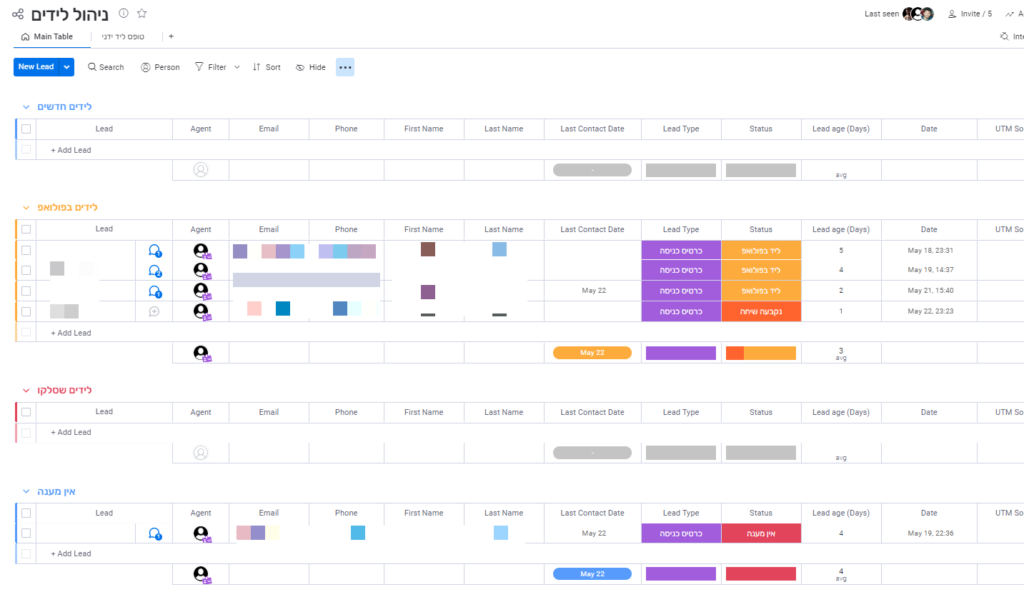Select all leads in the לידים בפולואפ group

click(26, 229)
